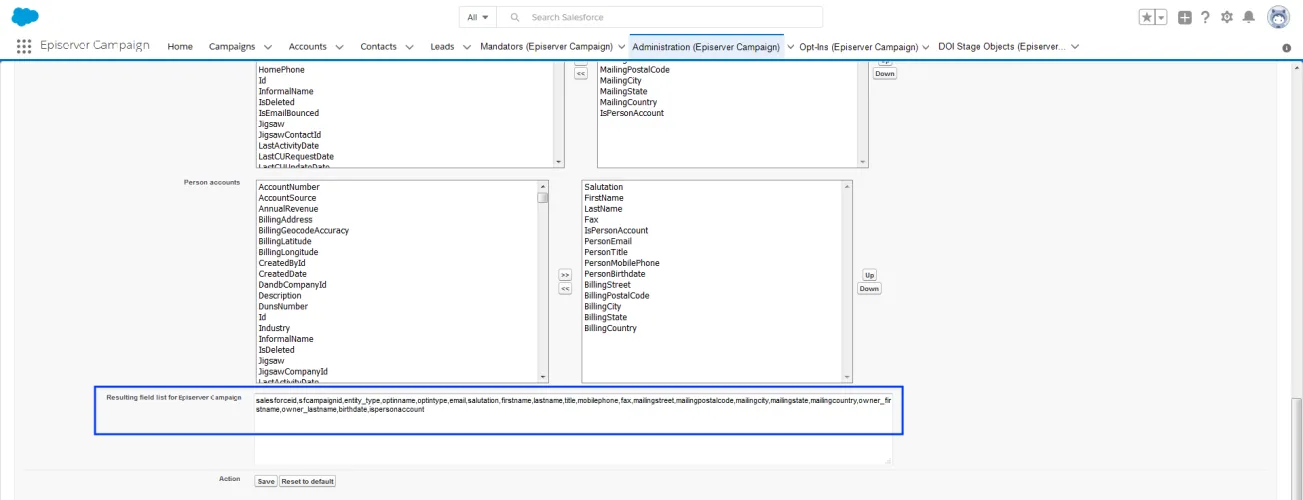Open the Mandators (Episerver Campaign) tab

546,46
